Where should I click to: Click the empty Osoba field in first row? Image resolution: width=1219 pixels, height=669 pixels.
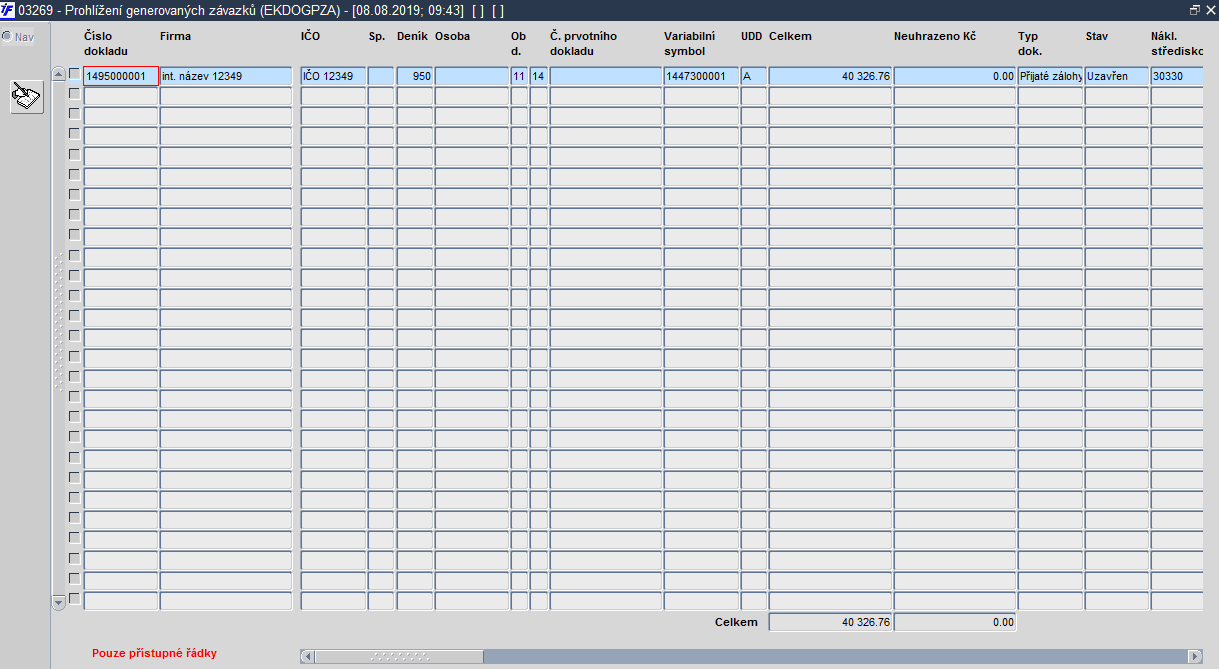coord(472,76)
